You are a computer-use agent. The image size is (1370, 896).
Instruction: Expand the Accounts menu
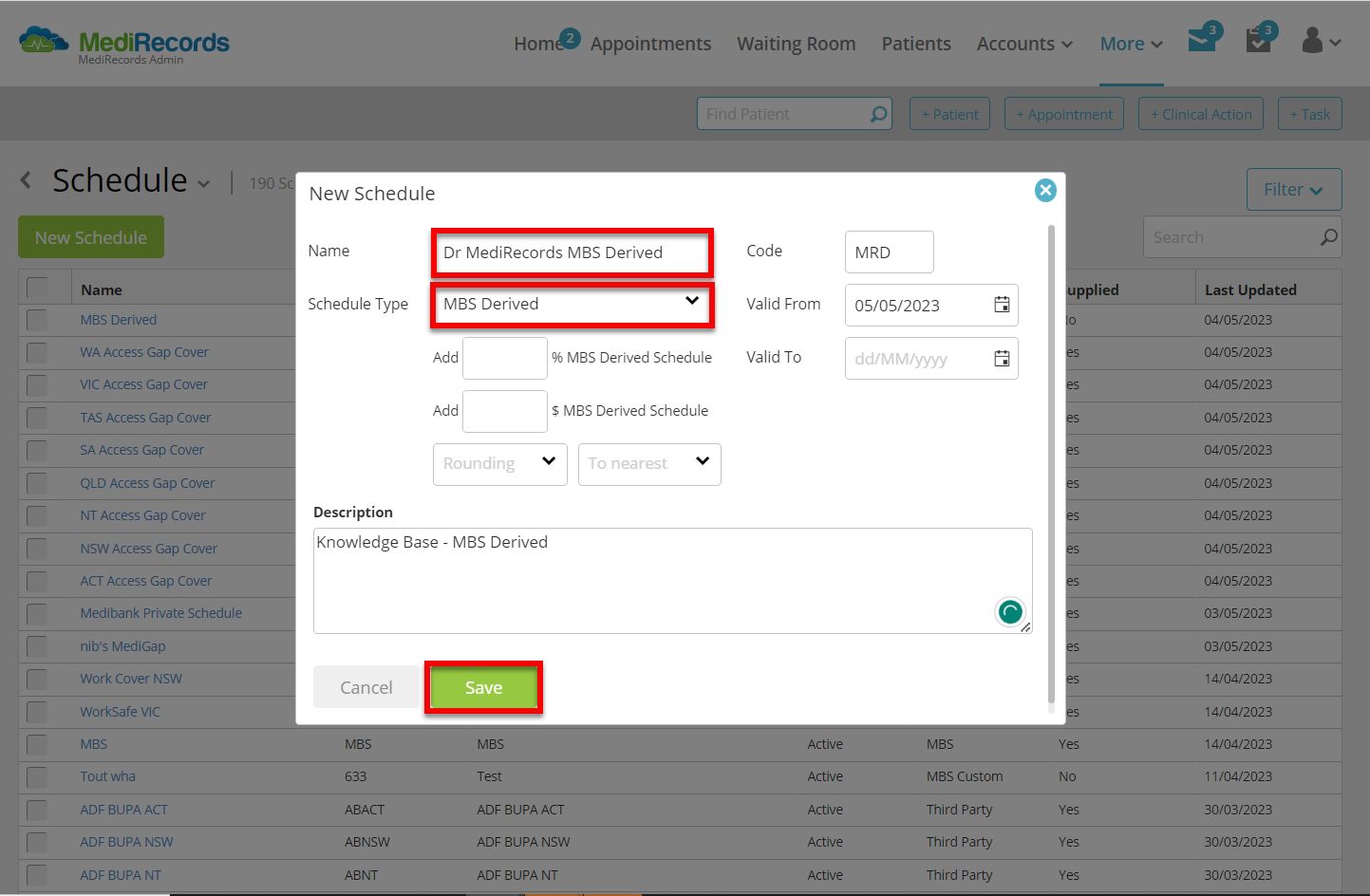1024,44
